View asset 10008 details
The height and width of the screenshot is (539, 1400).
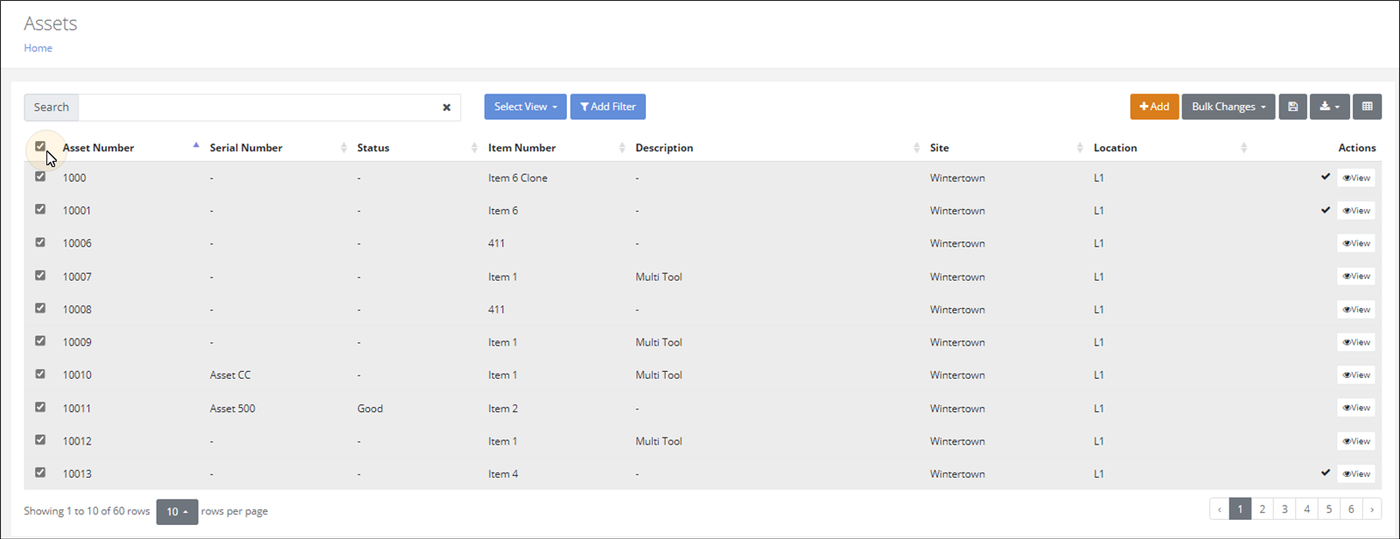point(1356,309)
